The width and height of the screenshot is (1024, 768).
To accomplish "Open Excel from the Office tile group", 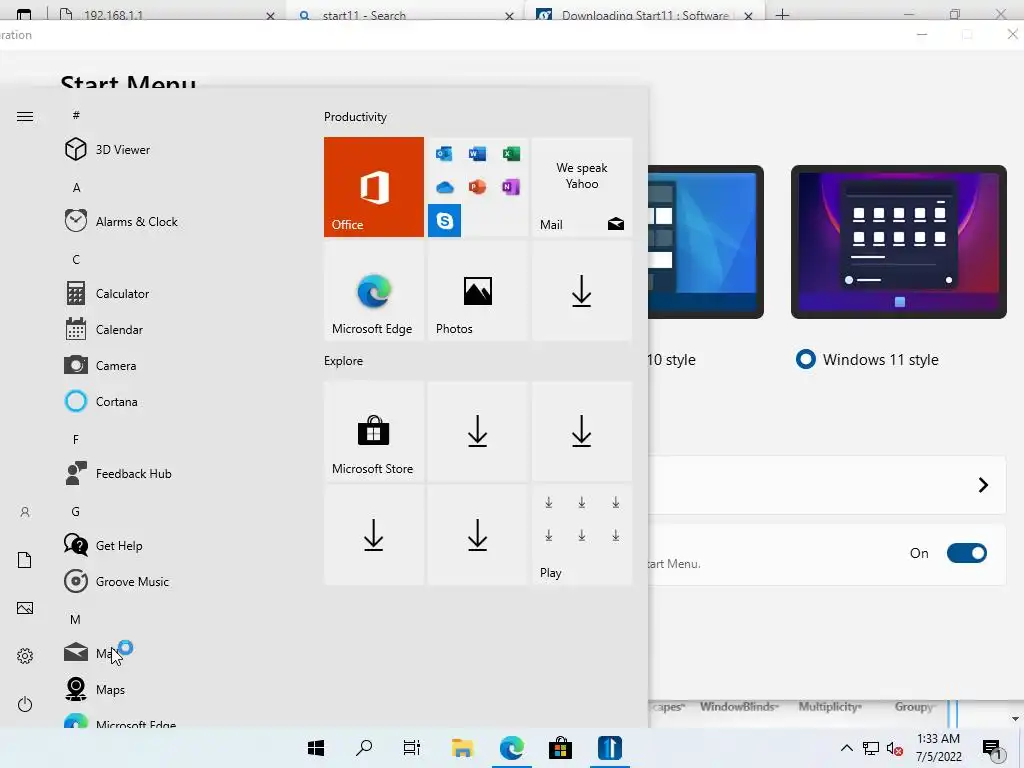I will pos(511,154).
